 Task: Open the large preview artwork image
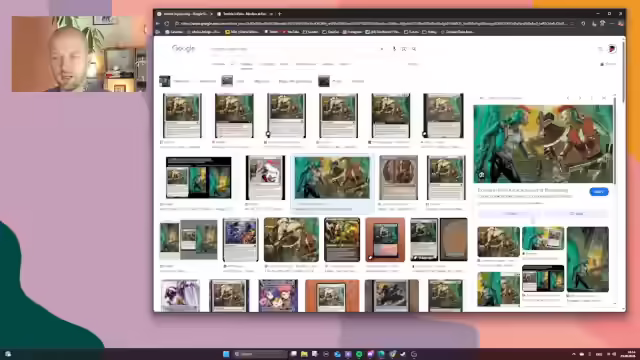(x=543, y=144)
